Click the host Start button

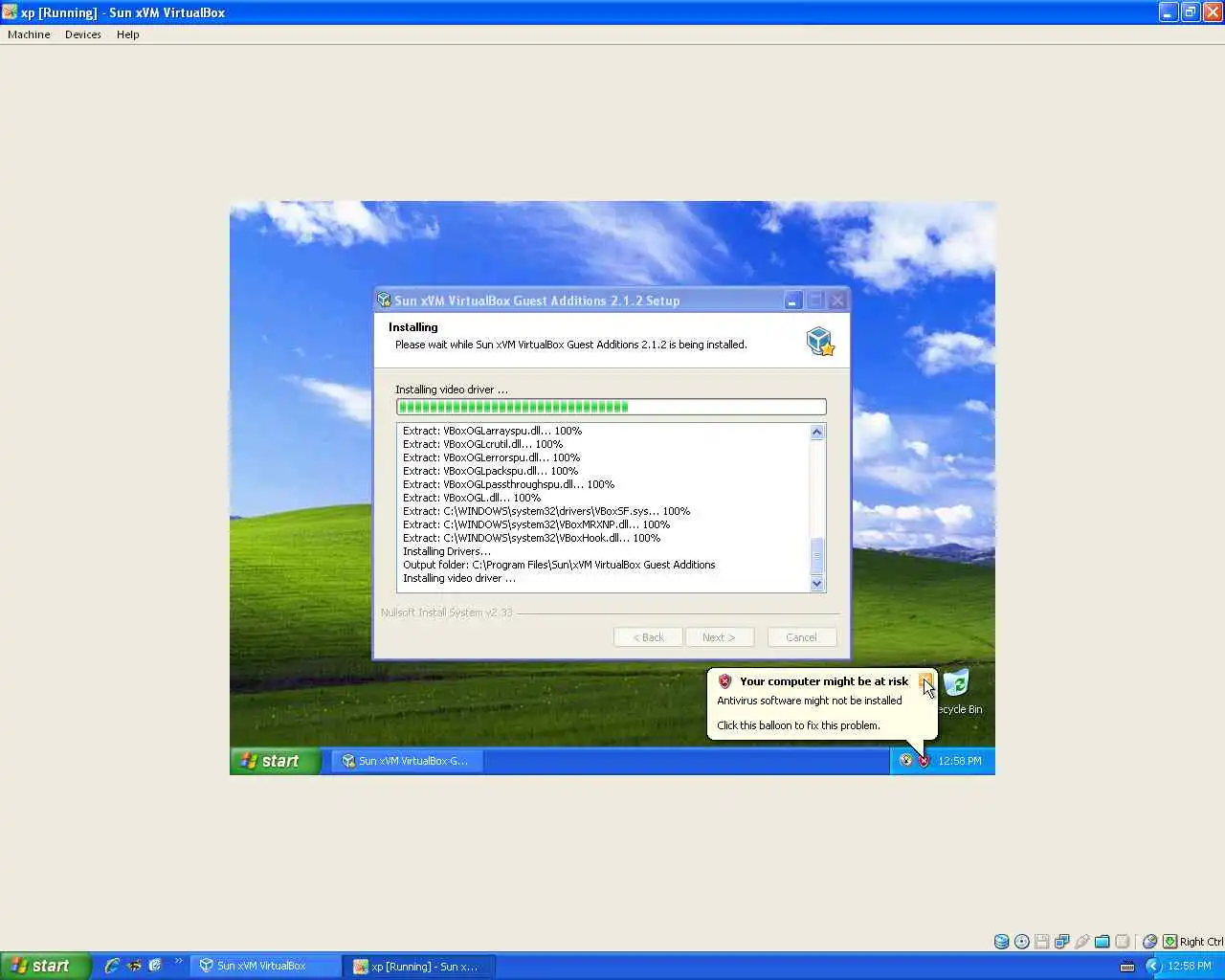coord(45,966)
